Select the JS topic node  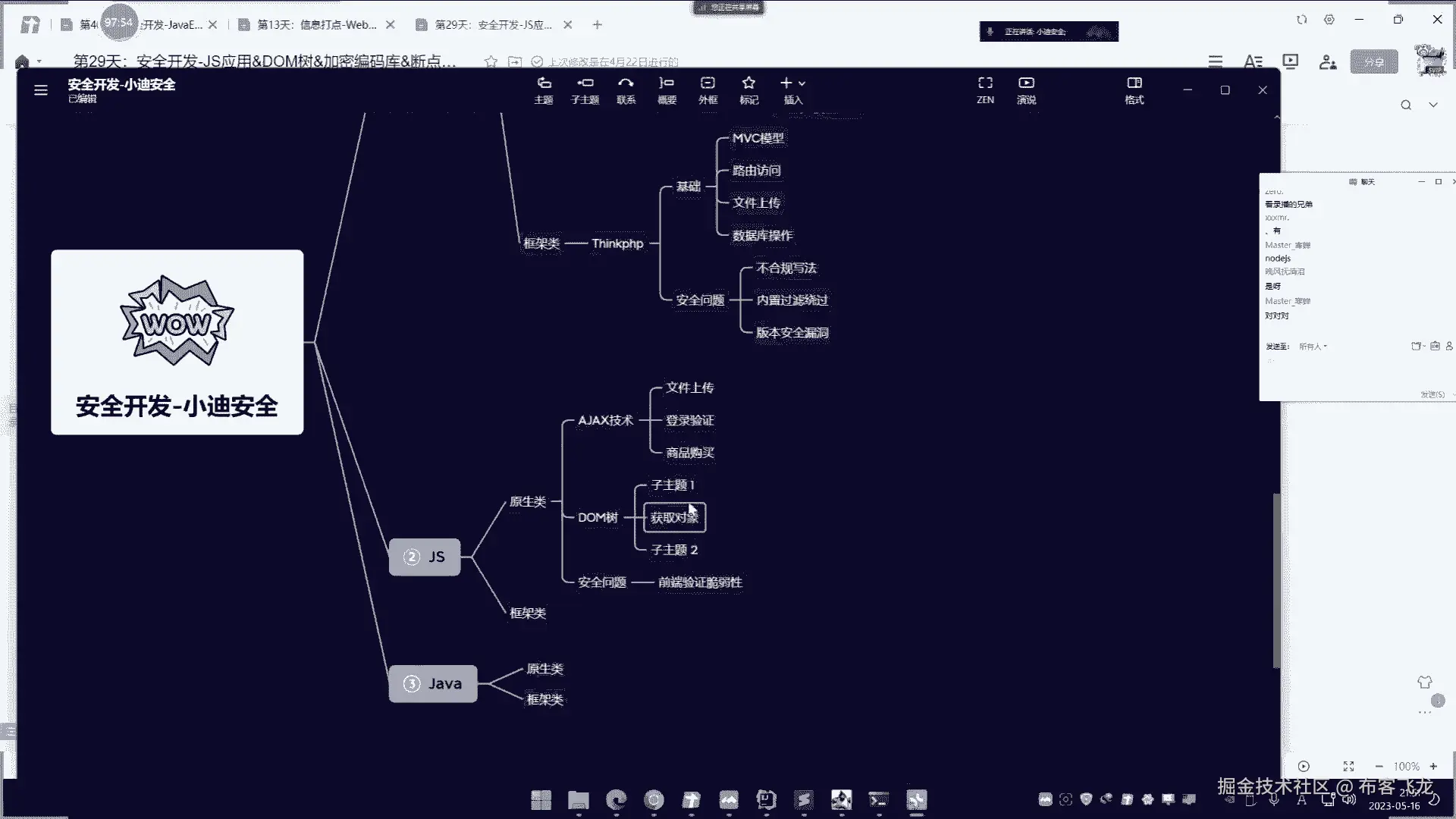point(425,557)
